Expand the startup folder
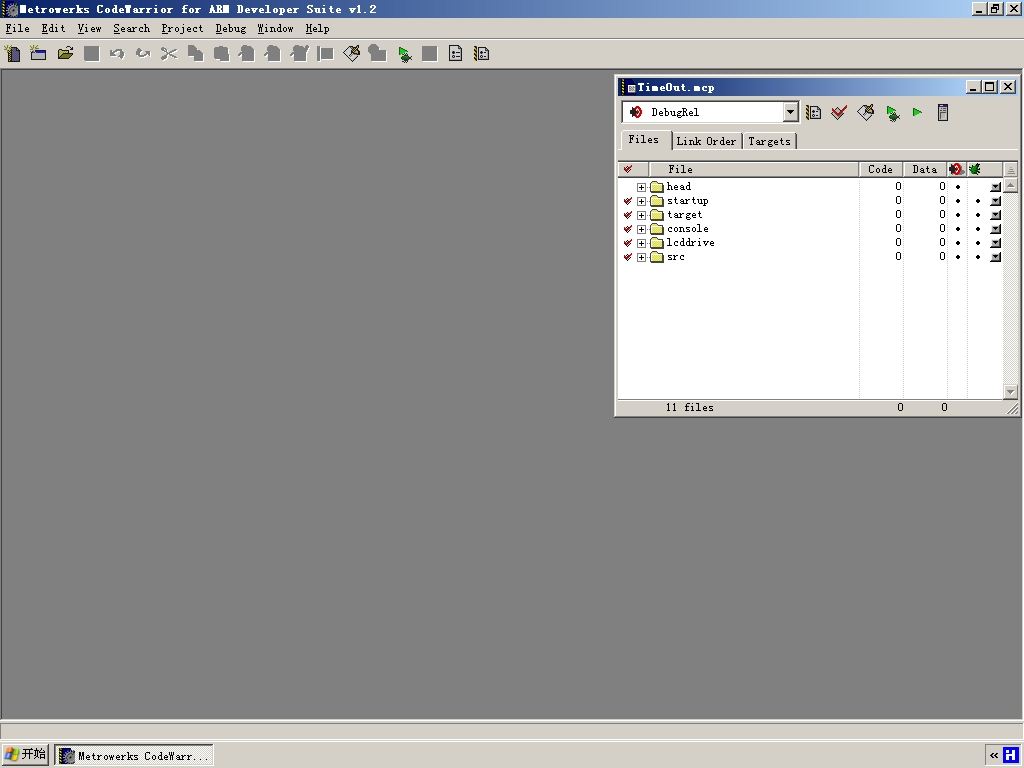 (641, 201)
